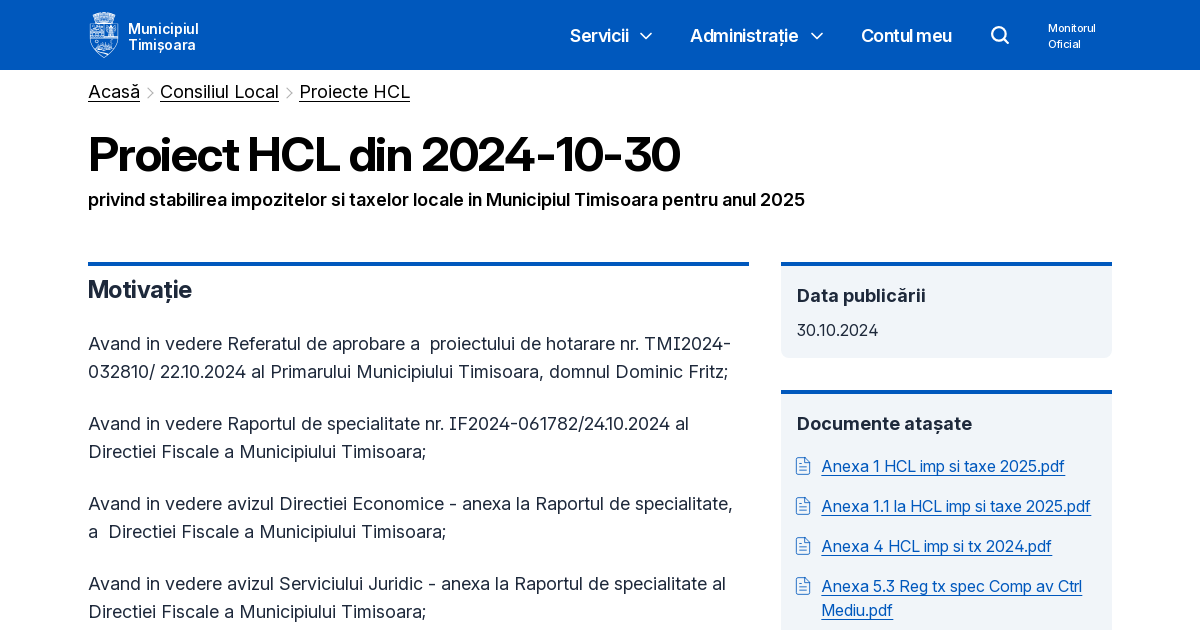This screenshot has width=1200, height=630.
Task: Expand the Administrație dropdown menu
Action: (x=744, y=35)
